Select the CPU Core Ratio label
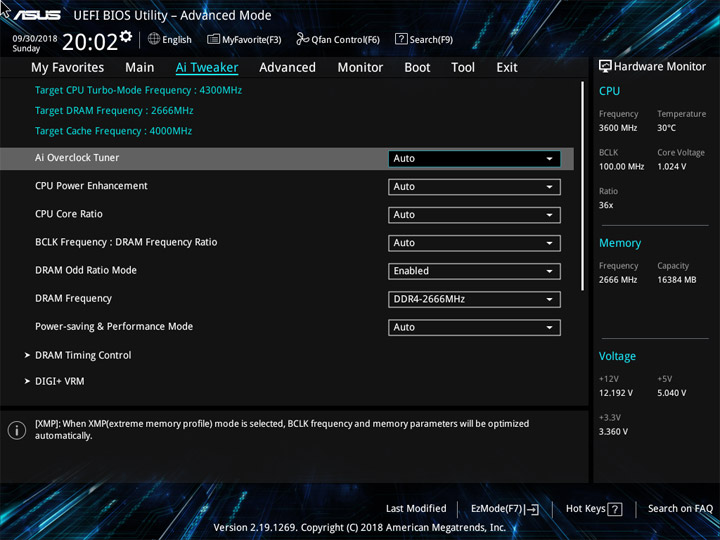The width and height of the screenshot is (720, 540). [x=69, y=214]
